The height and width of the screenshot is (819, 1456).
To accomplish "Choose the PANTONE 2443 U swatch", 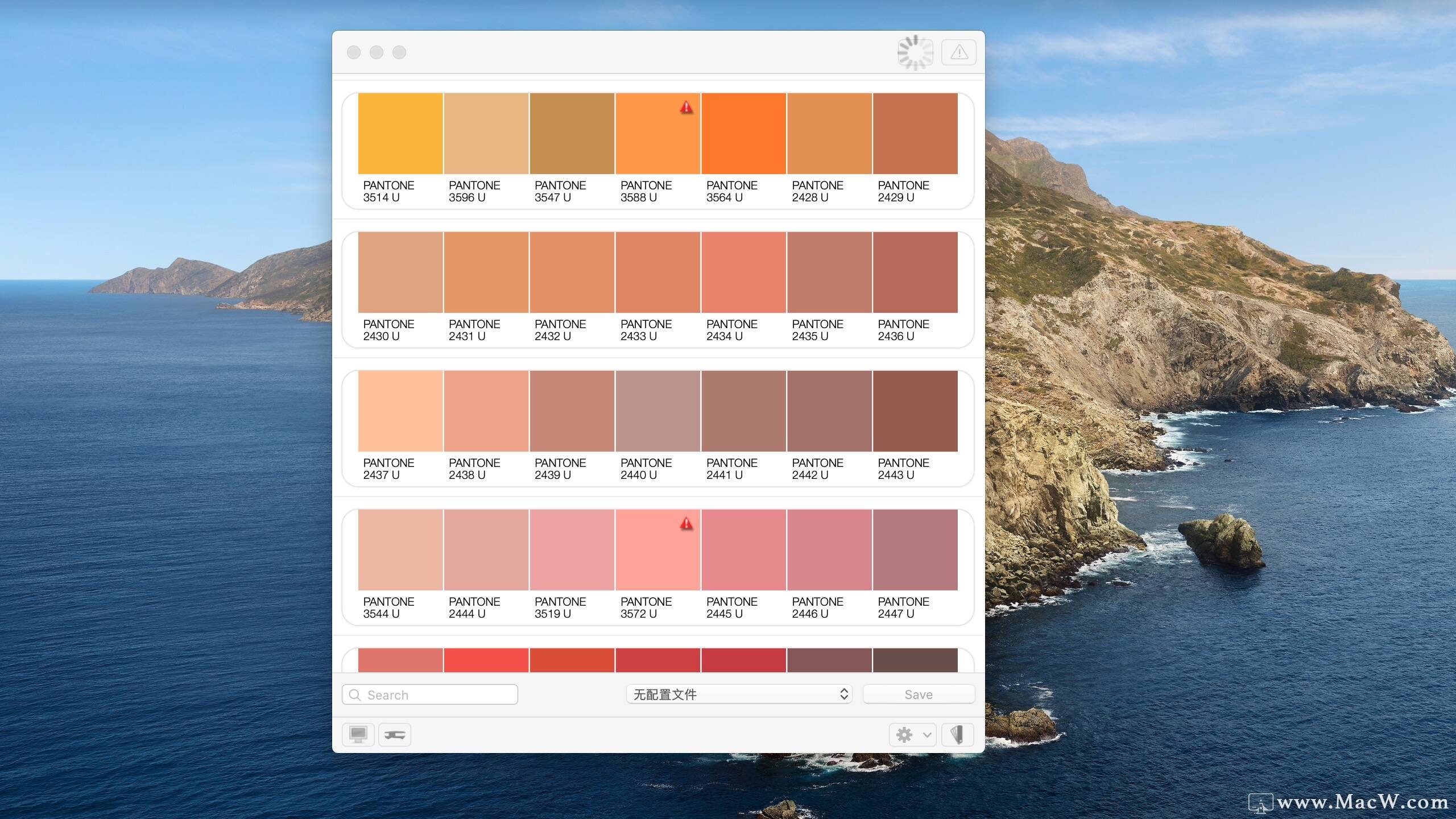I will (x=915, y=411).
